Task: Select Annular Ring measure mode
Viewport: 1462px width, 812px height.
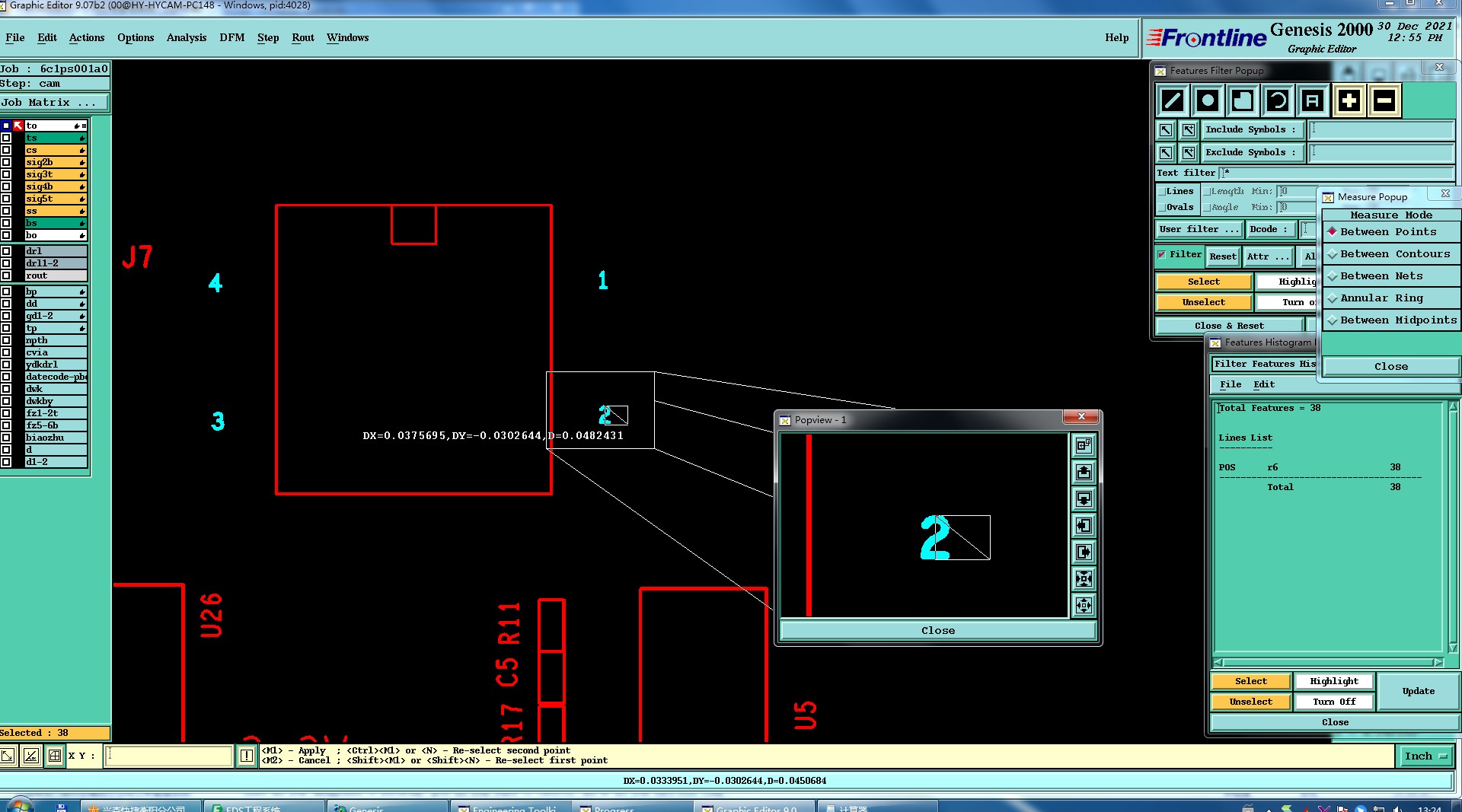Action: [x=1392, y=298]
